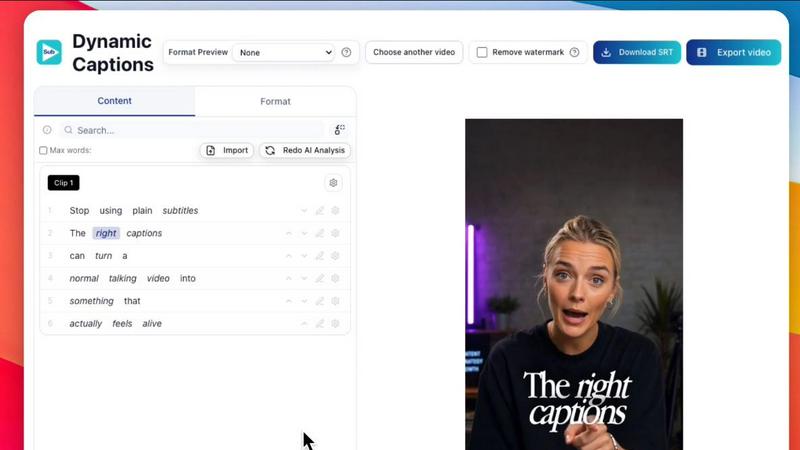Click Redo AI Analysis button
The width and height of the screenshot is (800, 450).
pyautogui.click(x=305, y=151)
